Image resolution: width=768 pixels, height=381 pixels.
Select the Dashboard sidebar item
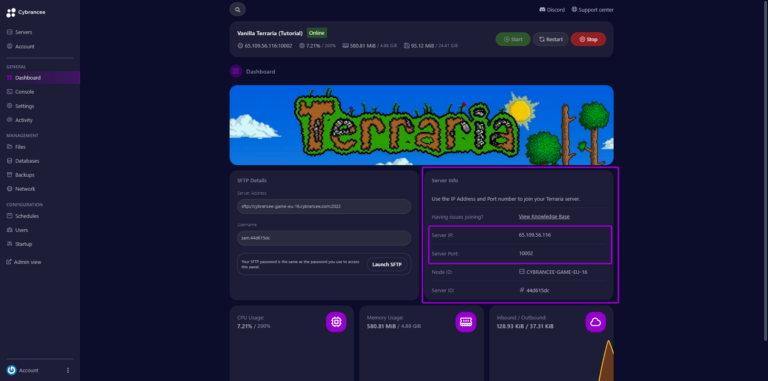[x=40, y=78]
